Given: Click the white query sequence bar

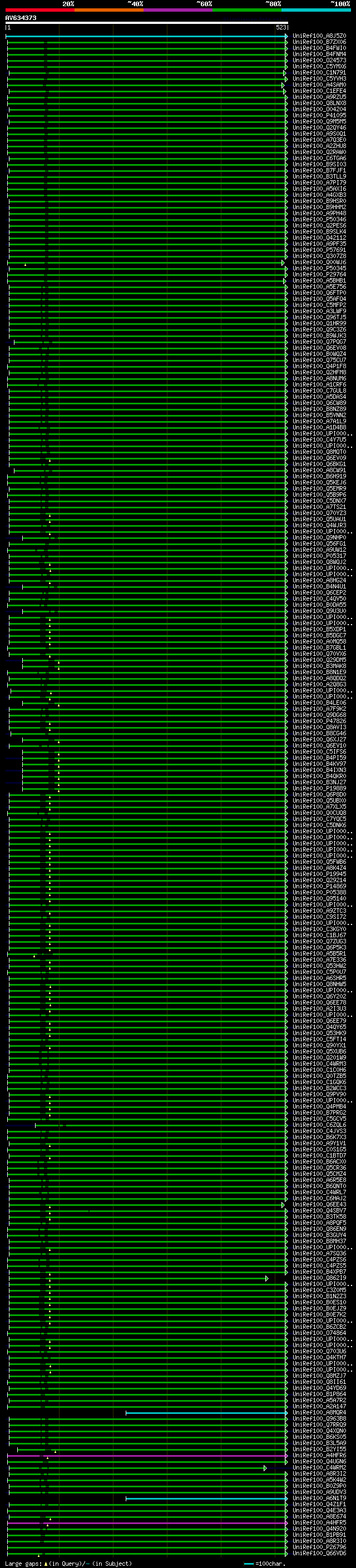Looking at the screenshot, I should tap(147, 22).
